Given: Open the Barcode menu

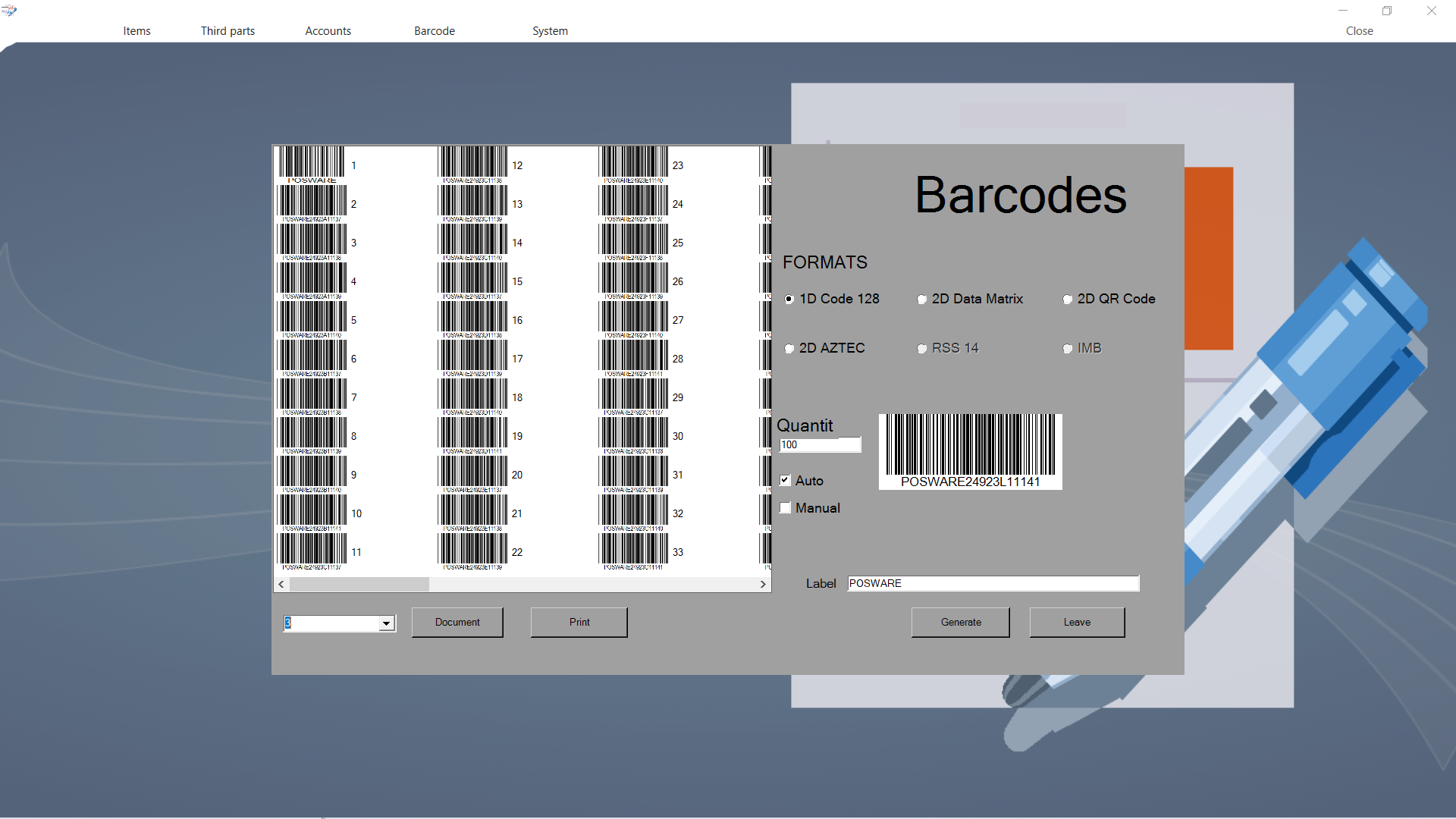Looking at the screenshot, I should click(435, 31).
